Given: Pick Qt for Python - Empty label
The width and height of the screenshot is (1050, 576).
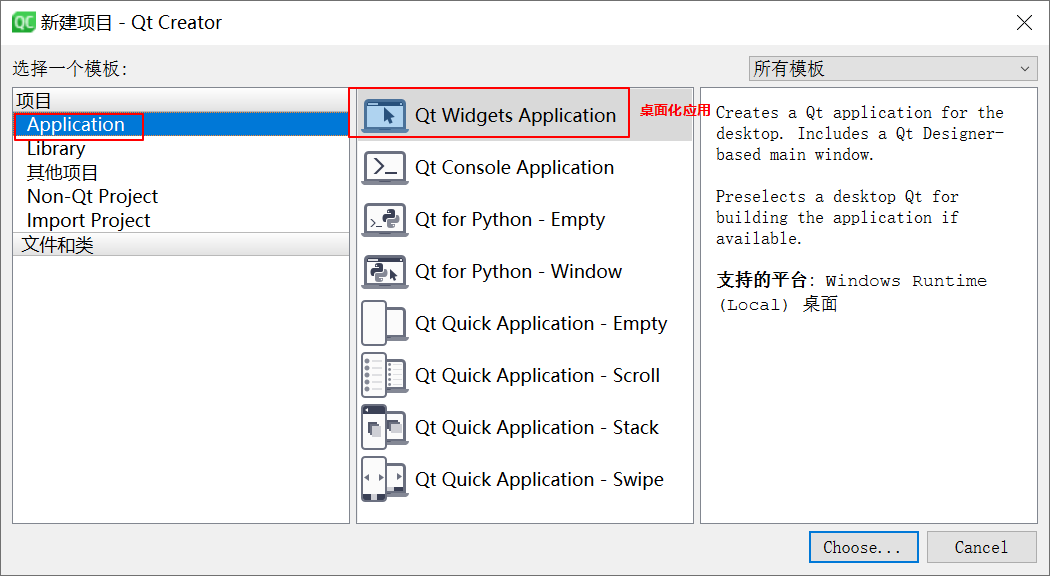Looking at the screenshot, I should (510, 220).
